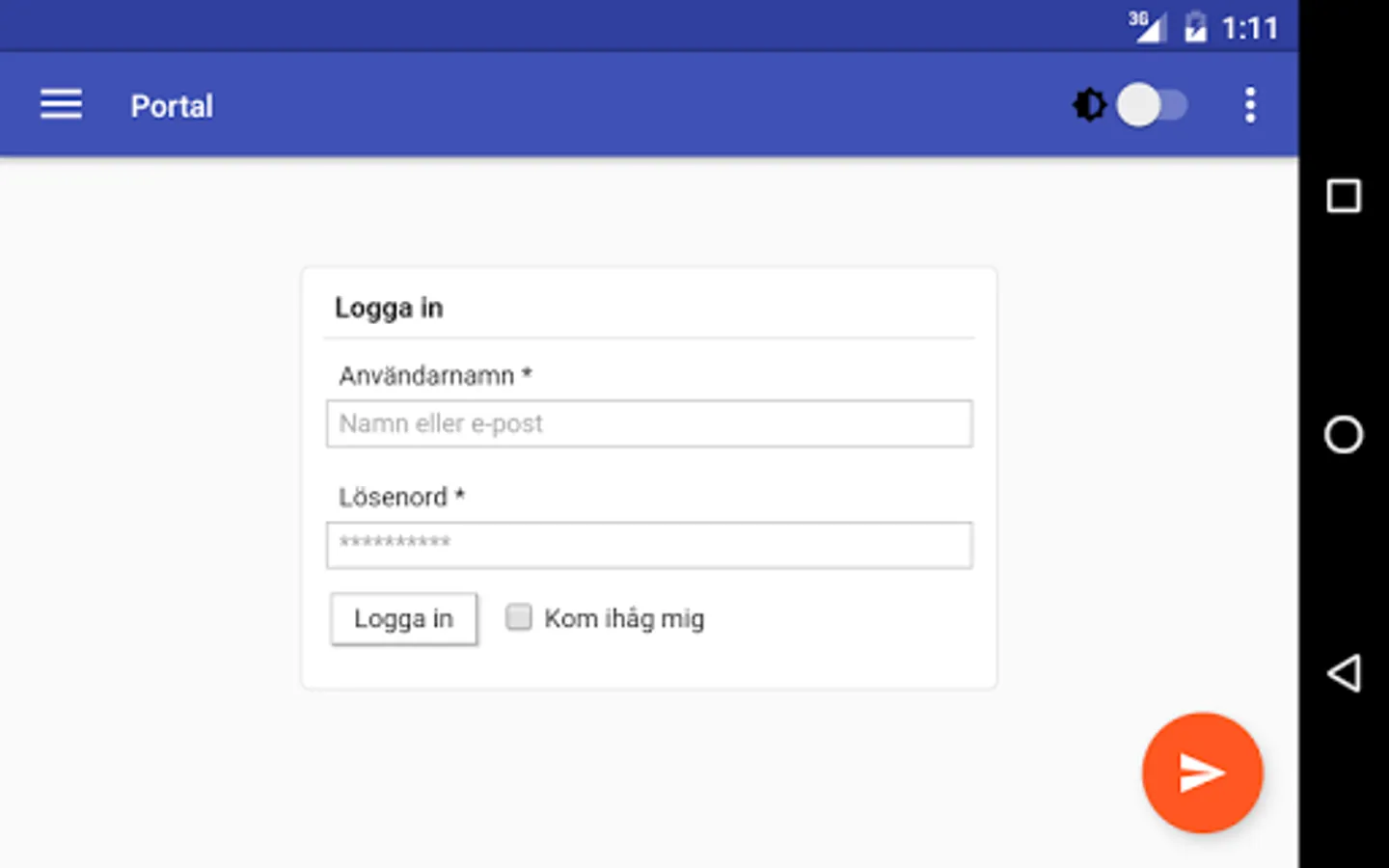Screen dimensions: 1389x868
Task: Click the Portal title in app bar
Action: coord(172,106)
